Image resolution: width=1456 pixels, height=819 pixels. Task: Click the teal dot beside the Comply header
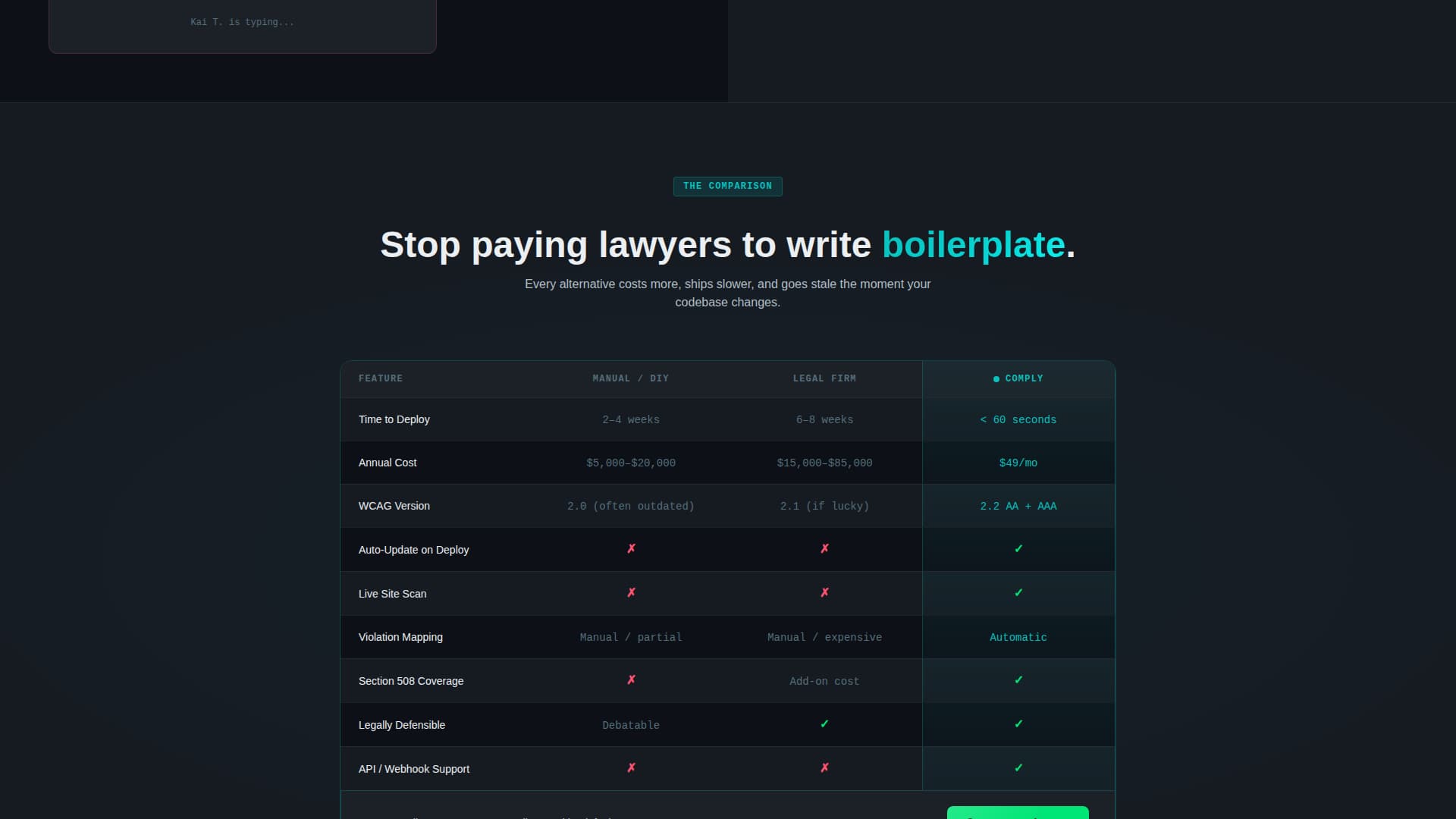(996, 379)
